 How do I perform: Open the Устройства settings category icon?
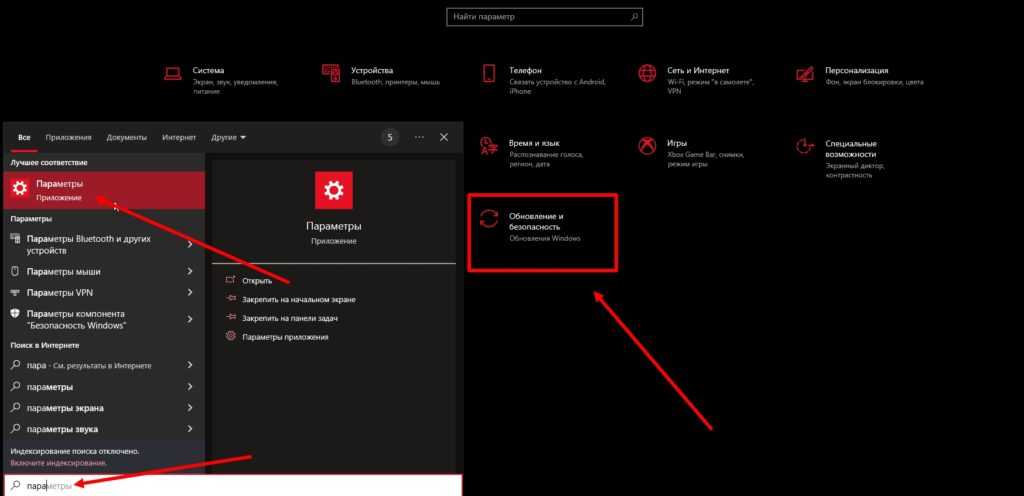(x=331, y=73)
